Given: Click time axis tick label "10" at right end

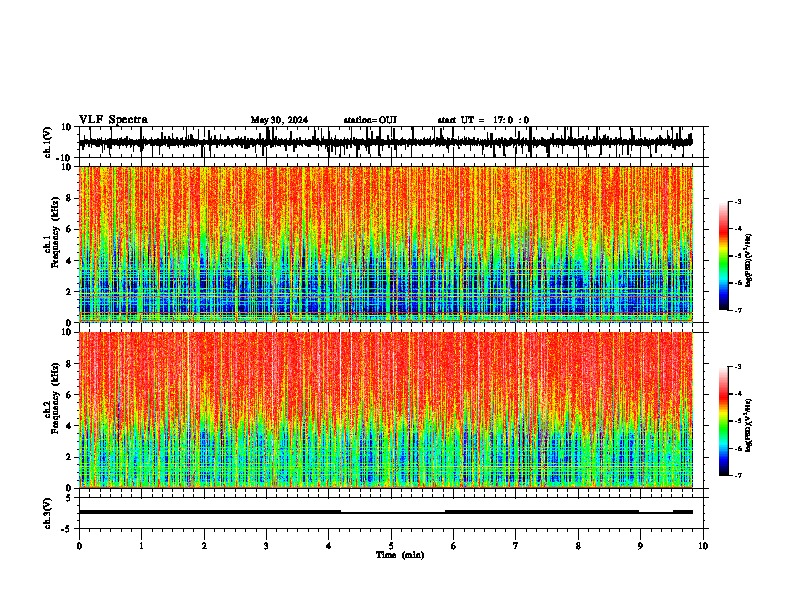Looking at the screenshot, I should click(x=703, y=546).
